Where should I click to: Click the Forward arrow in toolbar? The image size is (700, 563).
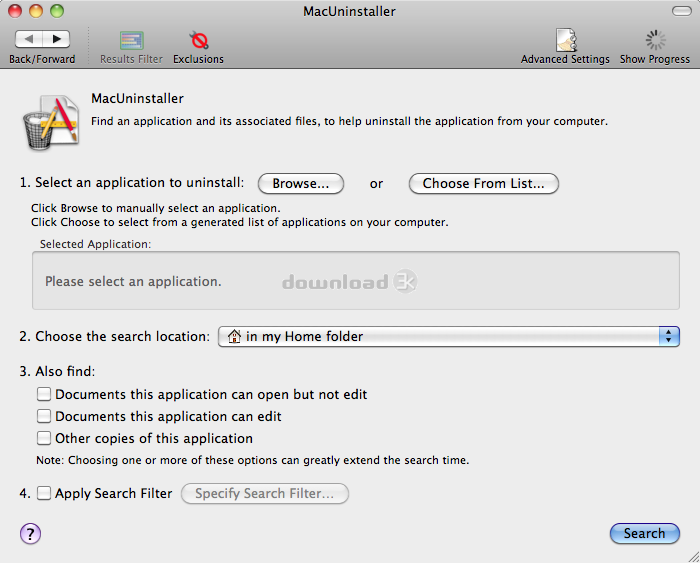click(56, 39)
